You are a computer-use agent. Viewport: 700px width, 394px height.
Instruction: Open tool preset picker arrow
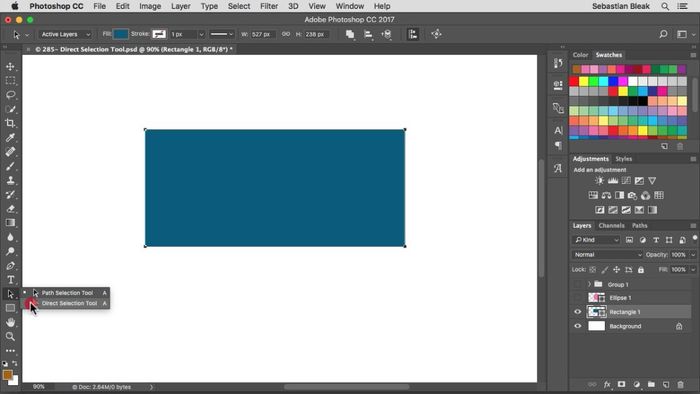[x=27, y=34]
